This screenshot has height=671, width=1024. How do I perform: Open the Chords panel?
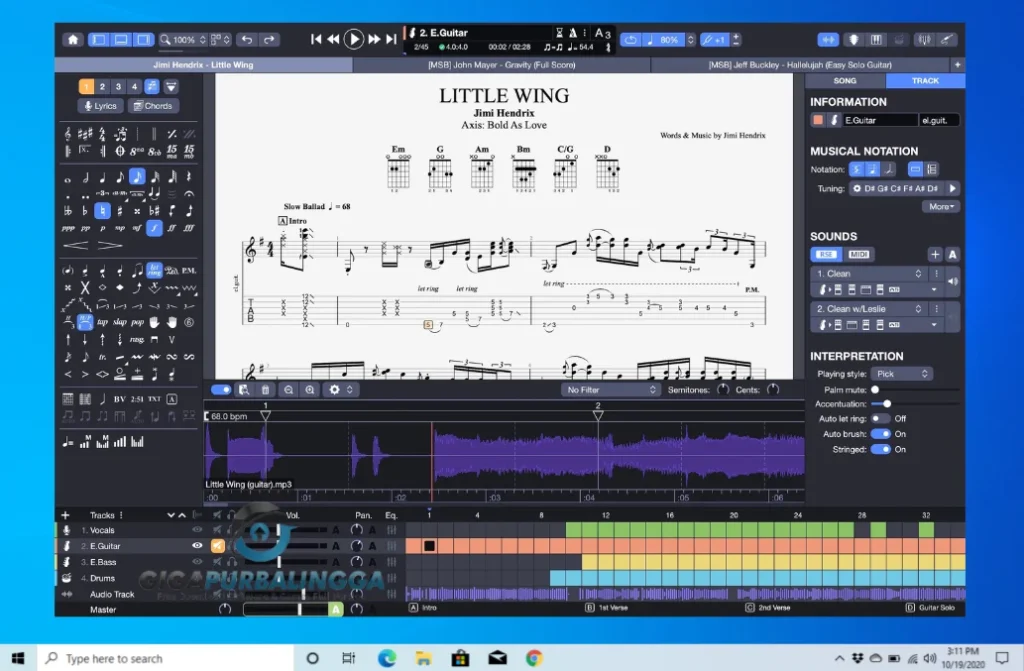153,106
